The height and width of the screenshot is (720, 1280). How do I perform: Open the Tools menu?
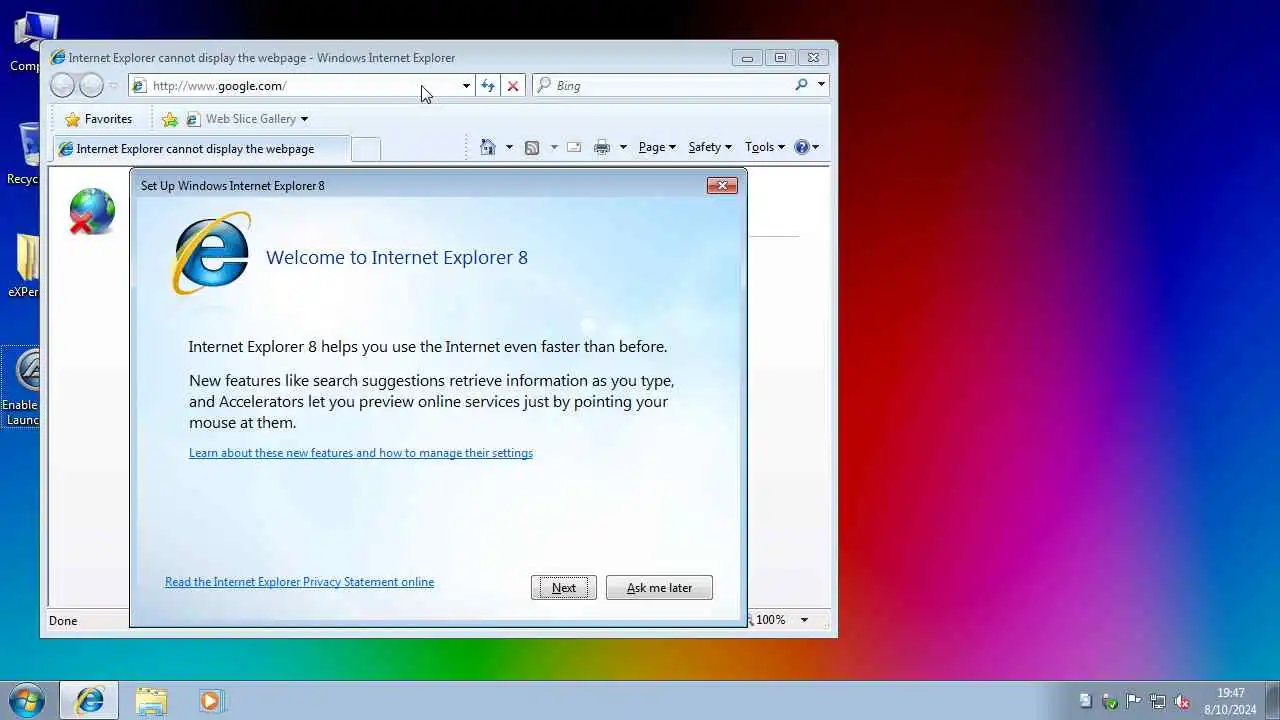click(x=765, y=147)
